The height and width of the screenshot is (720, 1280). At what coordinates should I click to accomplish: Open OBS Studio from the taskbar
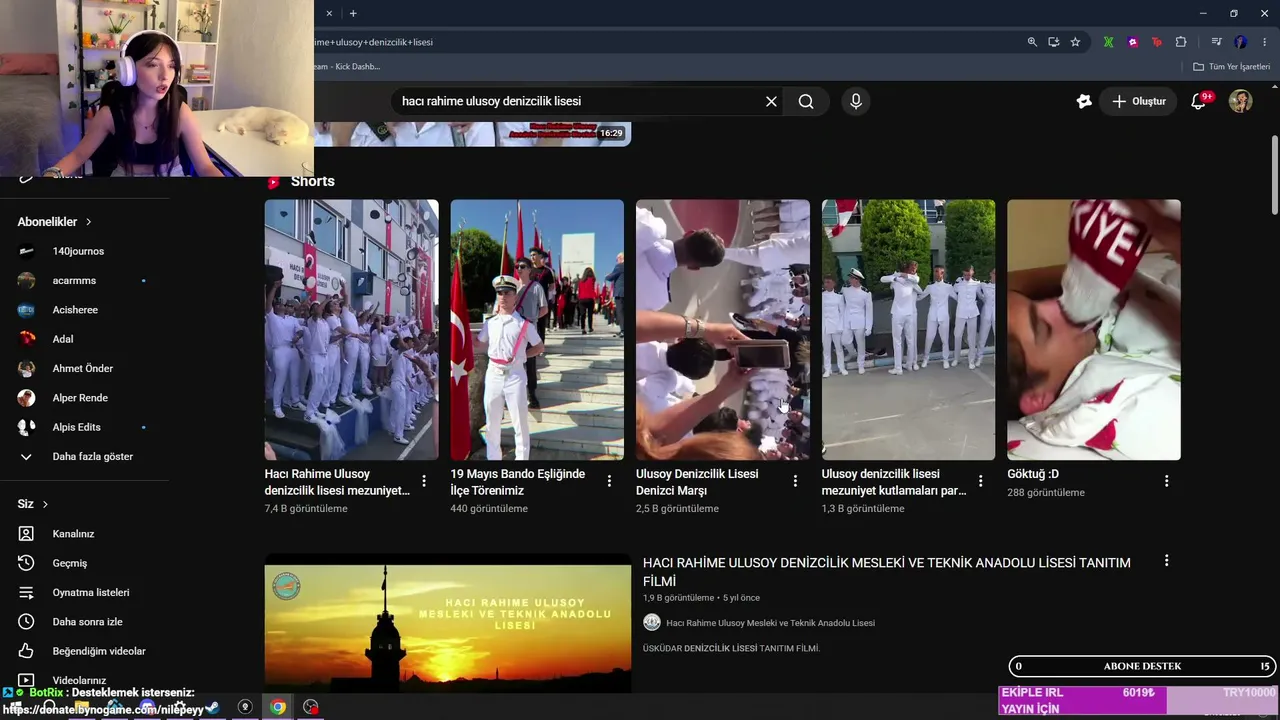(x=311, y=707)
